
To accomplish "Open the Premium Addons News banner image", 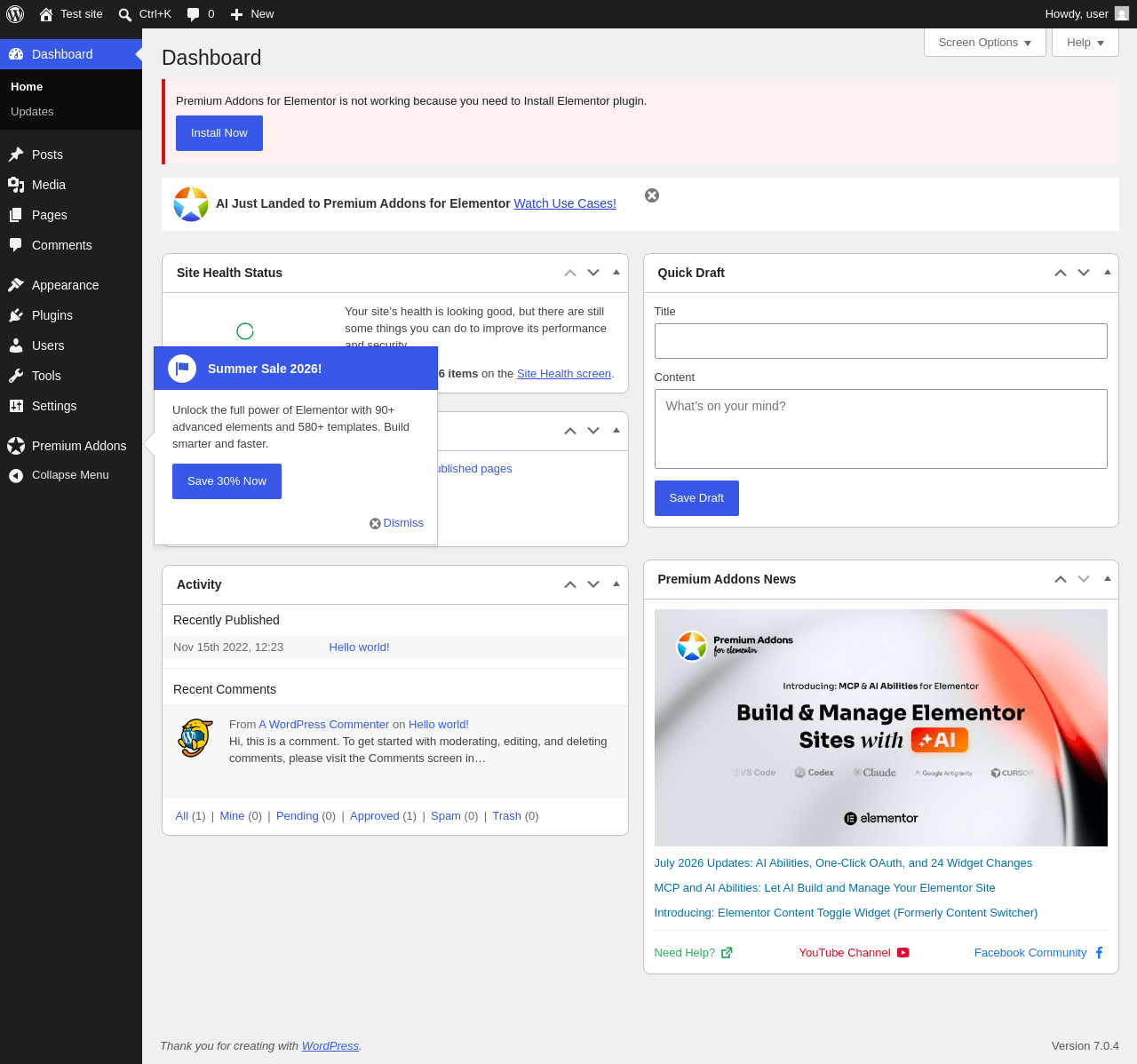I will 881,728.
